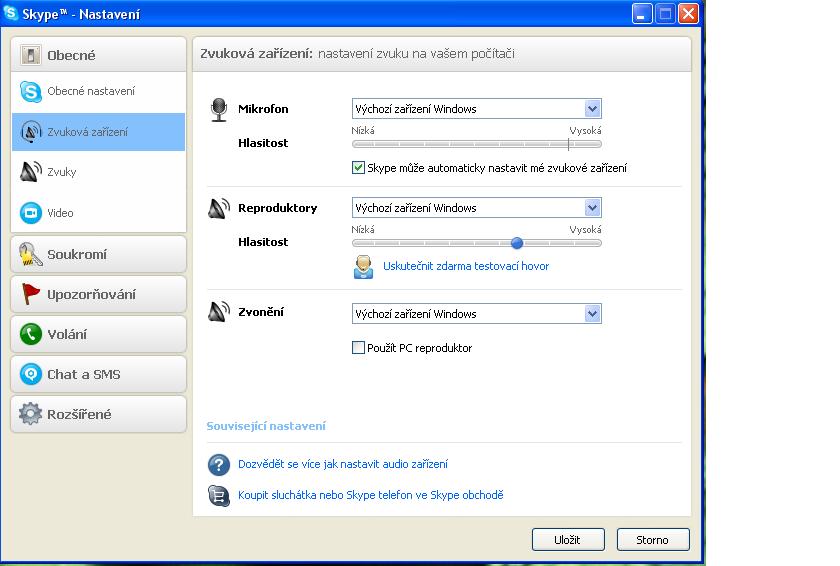Click the Storno button
The image size is (840, 566).
click(x=653, y=540)
